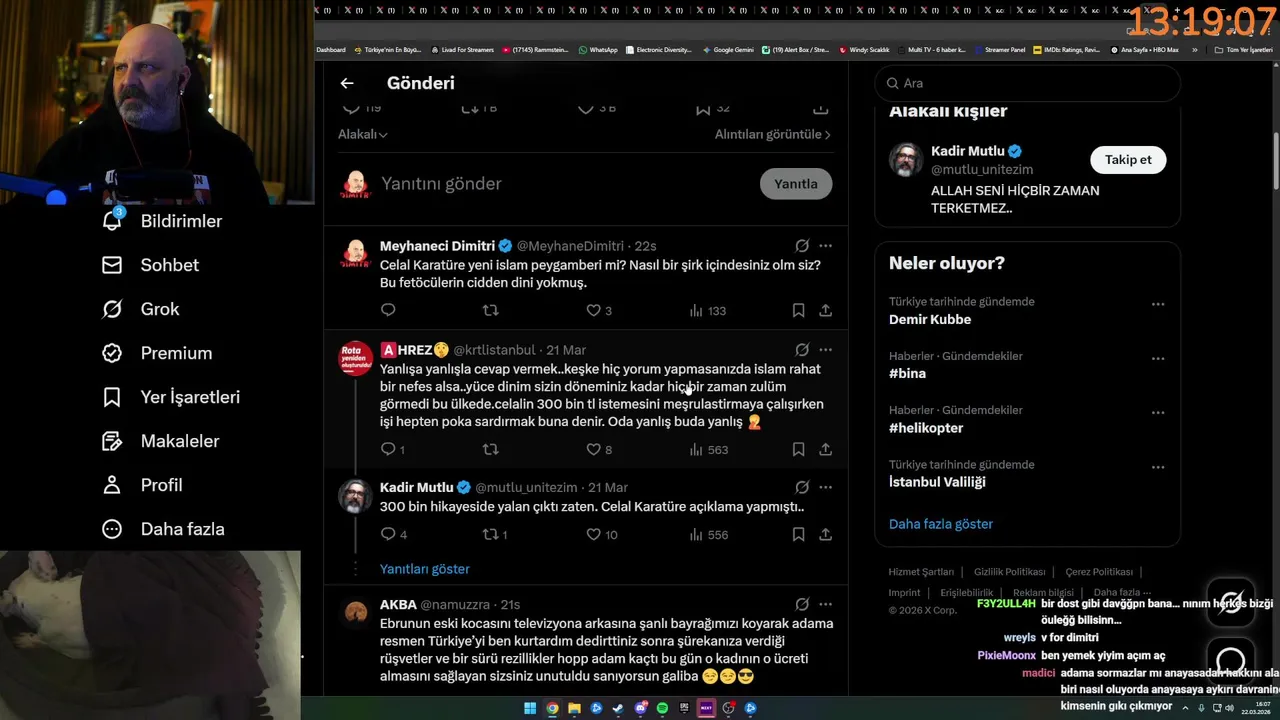Screen dimensions: 1280x720
Task: Follow Kadir Mutlu with Takip et
Action: pos(1128,160)
